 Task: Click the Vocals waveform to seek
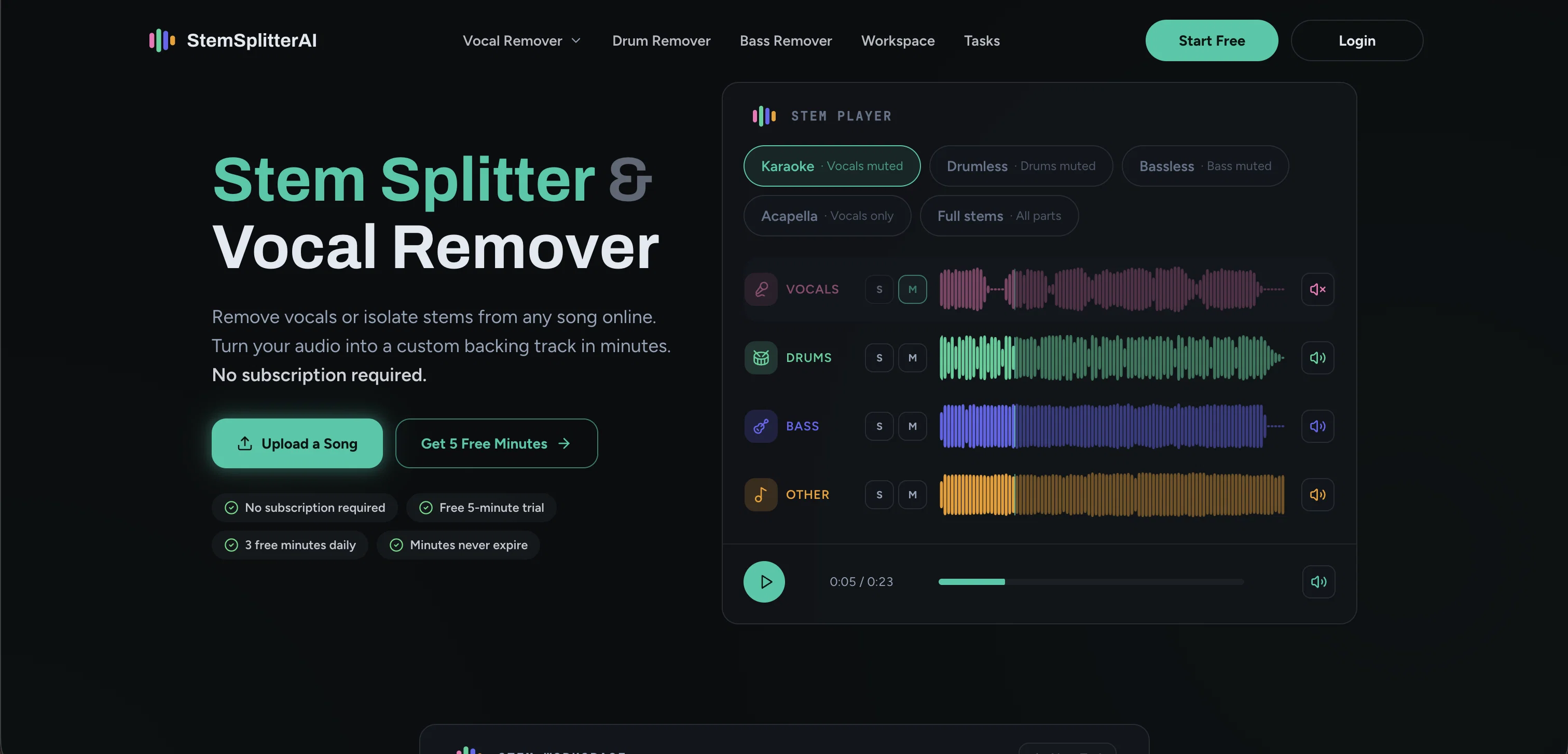click(1111, 289)
